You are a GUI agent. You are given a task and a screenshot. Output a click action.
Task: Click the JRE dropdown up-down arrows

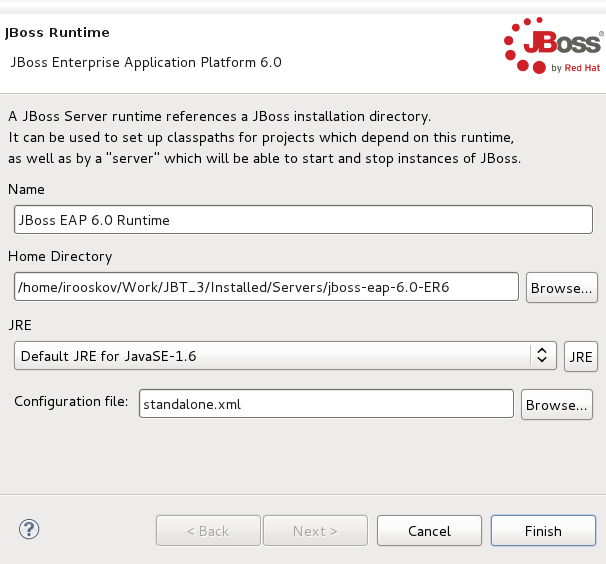542,355
